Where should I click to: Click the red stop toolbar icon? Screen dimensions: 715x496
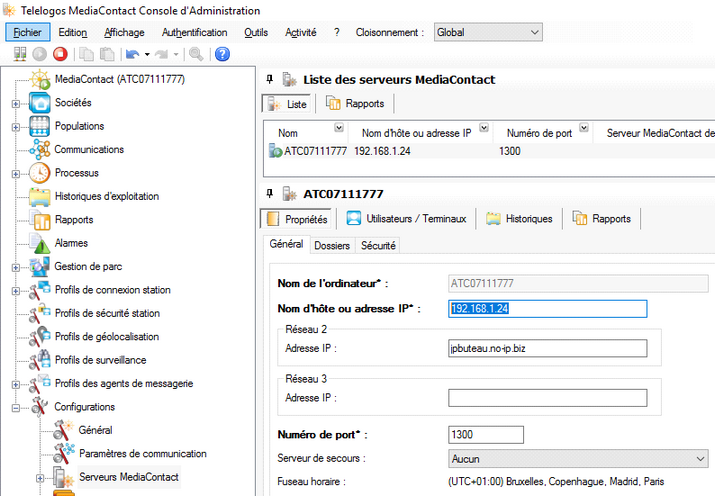point(60,54)
